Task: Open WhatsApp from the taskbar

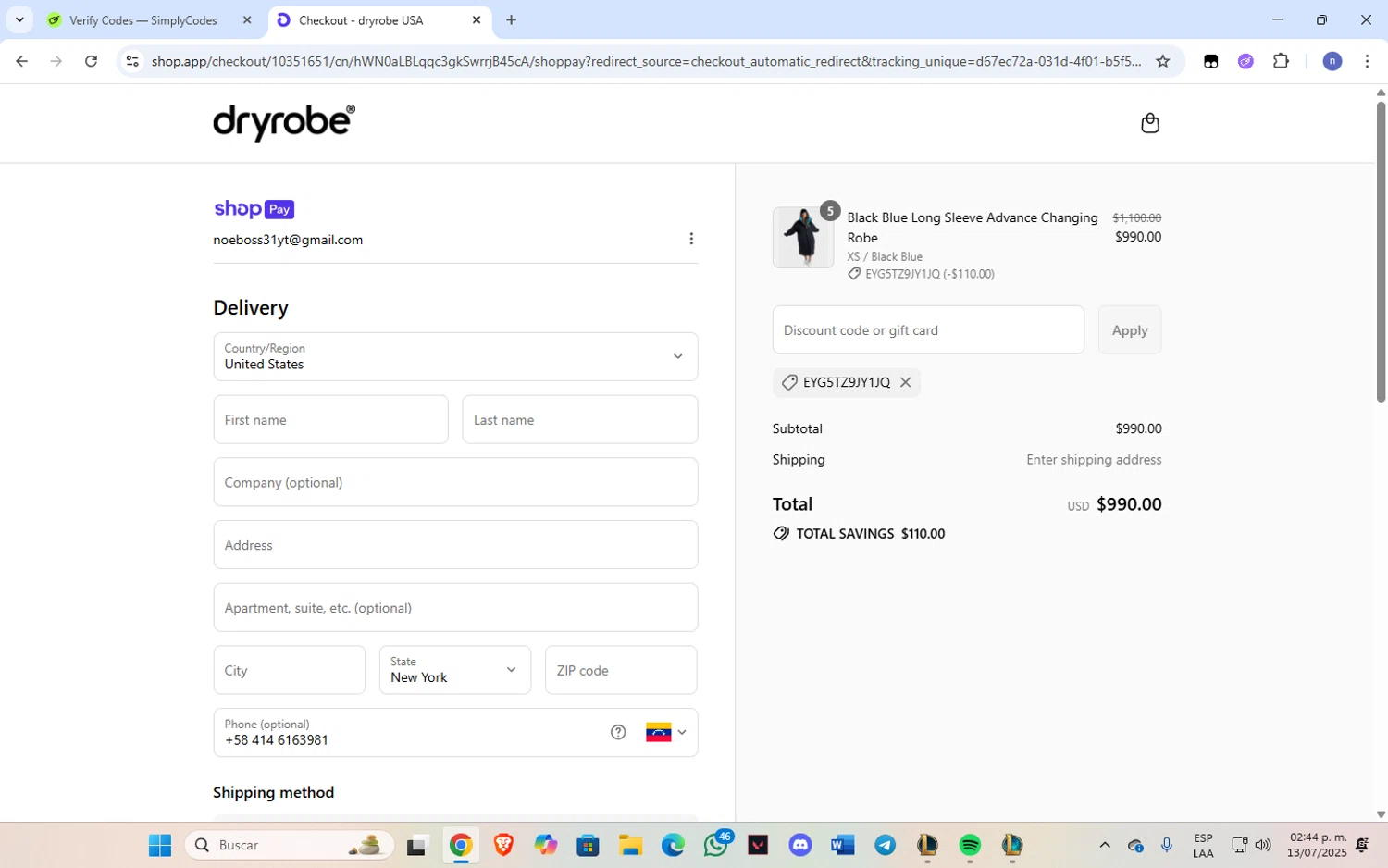Action: (x=716, y=845)
